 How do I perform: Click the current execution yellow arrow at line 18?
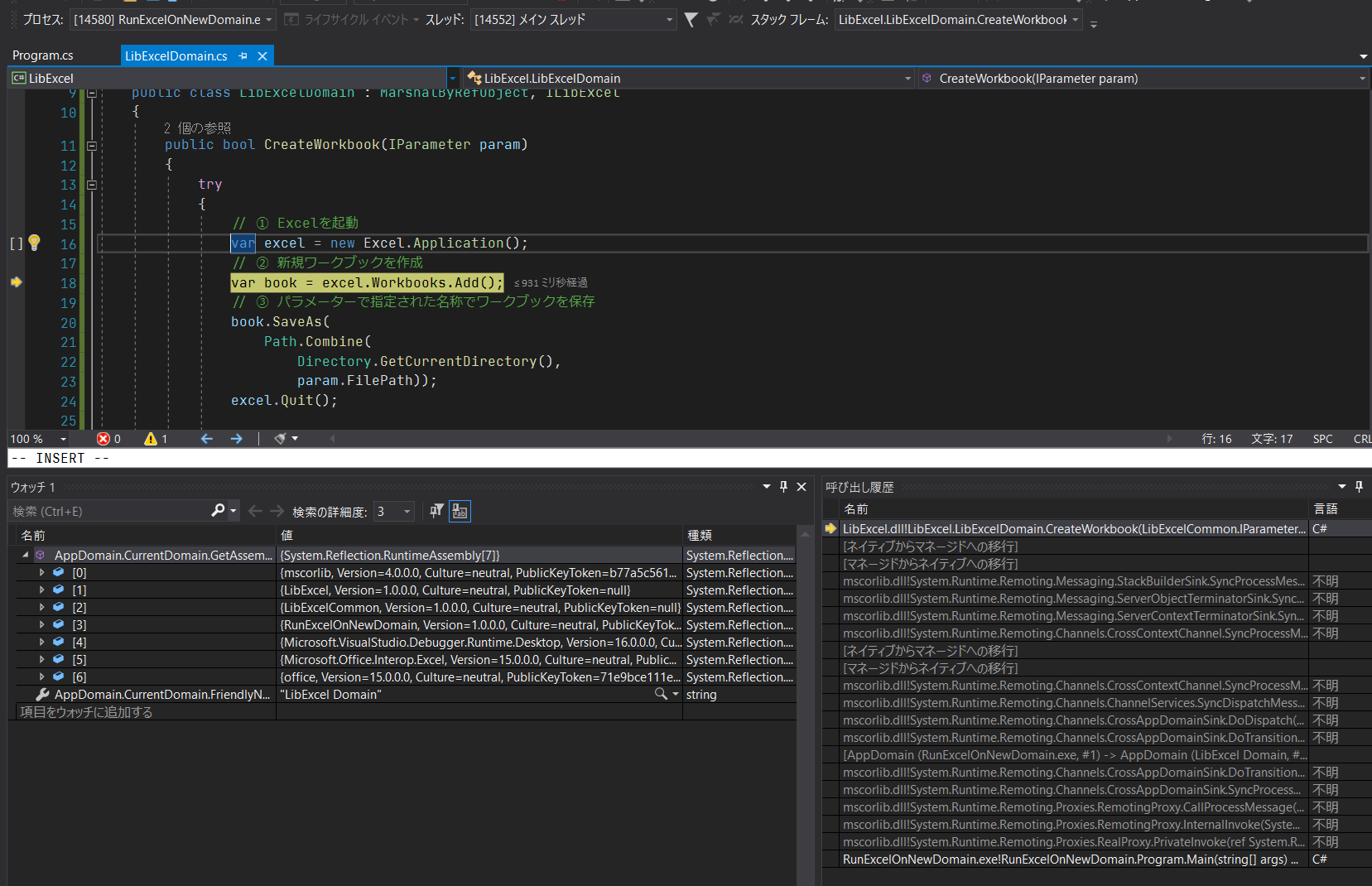click(16, 282)
